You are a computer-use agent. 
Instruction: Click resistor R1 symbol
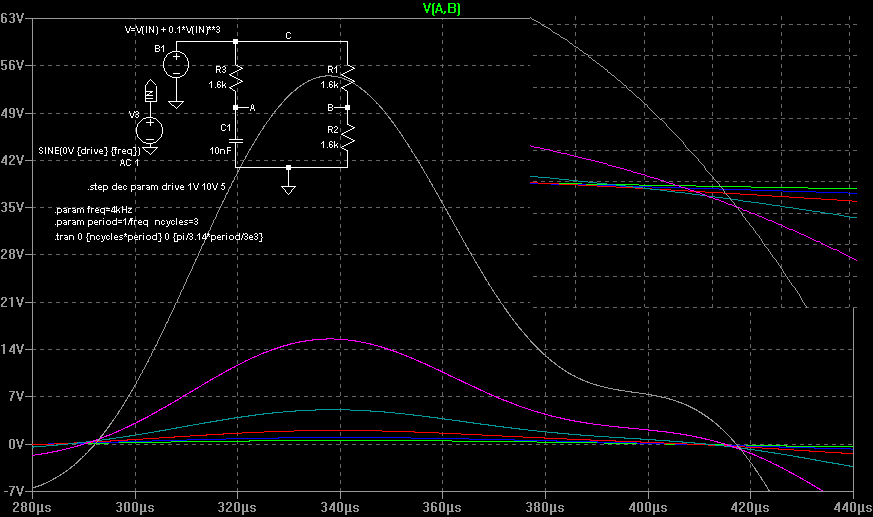pos(348,77)
